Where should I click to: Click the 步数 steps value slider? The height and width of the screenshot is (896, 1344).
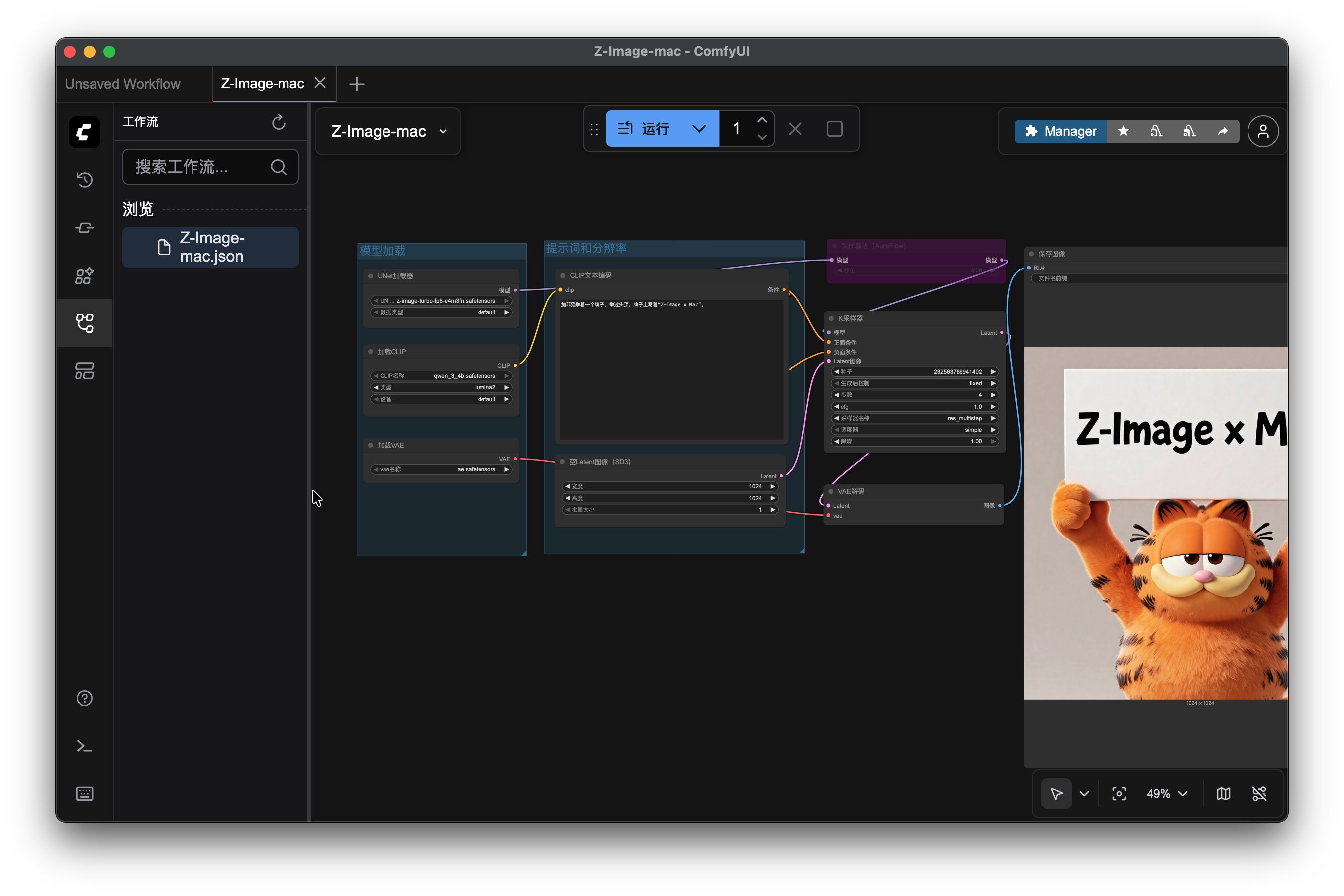click(914, 395)
